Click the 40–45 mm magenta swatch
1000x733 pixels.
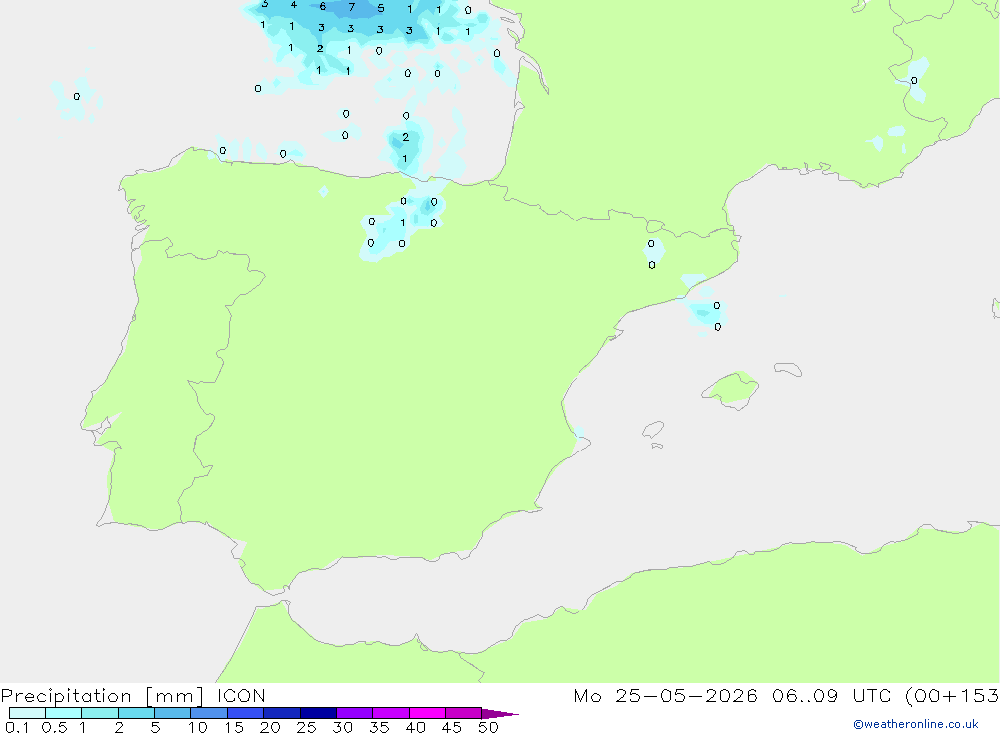pyautogui.click(x=427, y=713)
